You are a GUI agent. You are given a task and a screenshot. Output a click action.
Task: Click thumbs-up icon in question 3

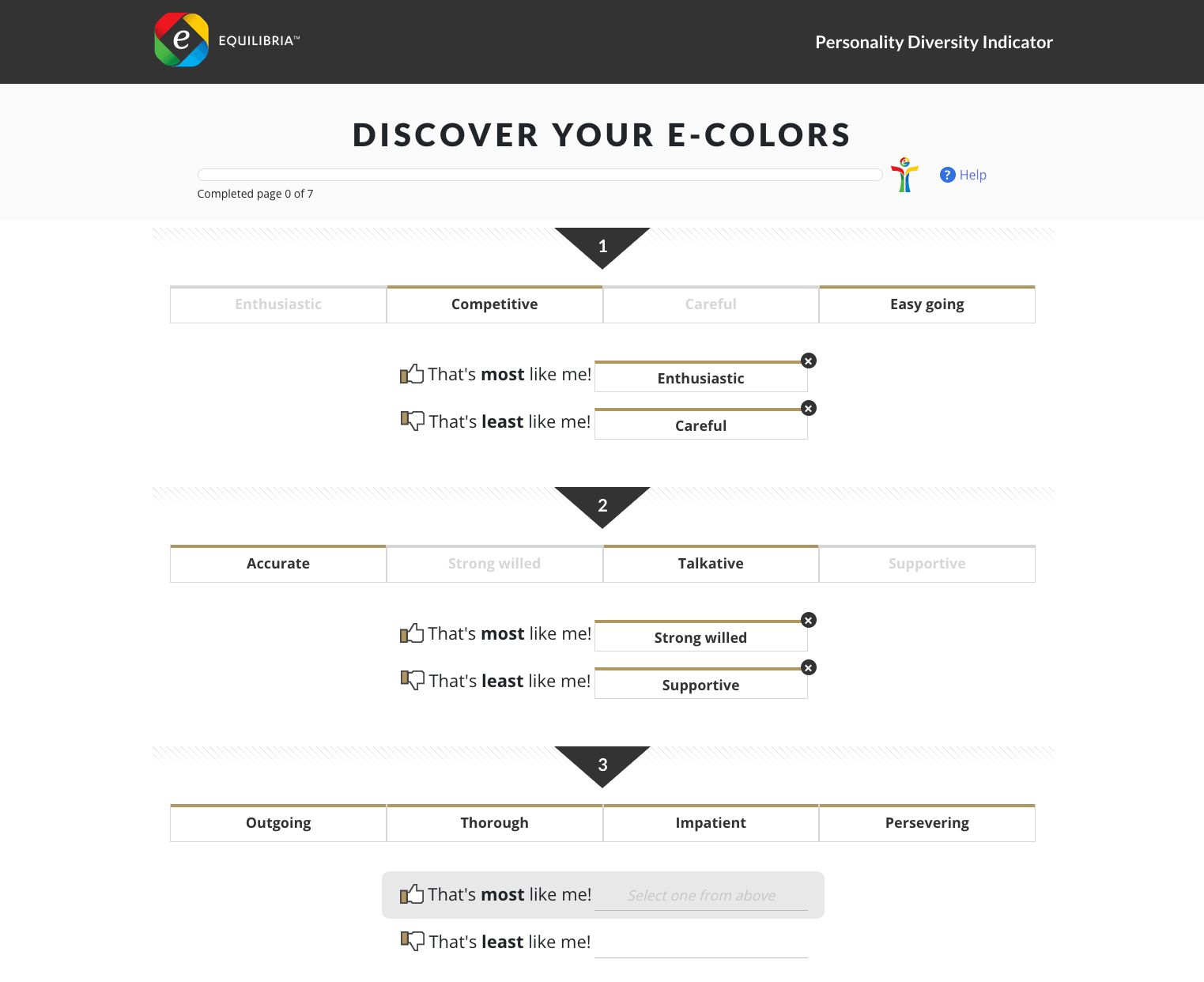pos(412,893)
